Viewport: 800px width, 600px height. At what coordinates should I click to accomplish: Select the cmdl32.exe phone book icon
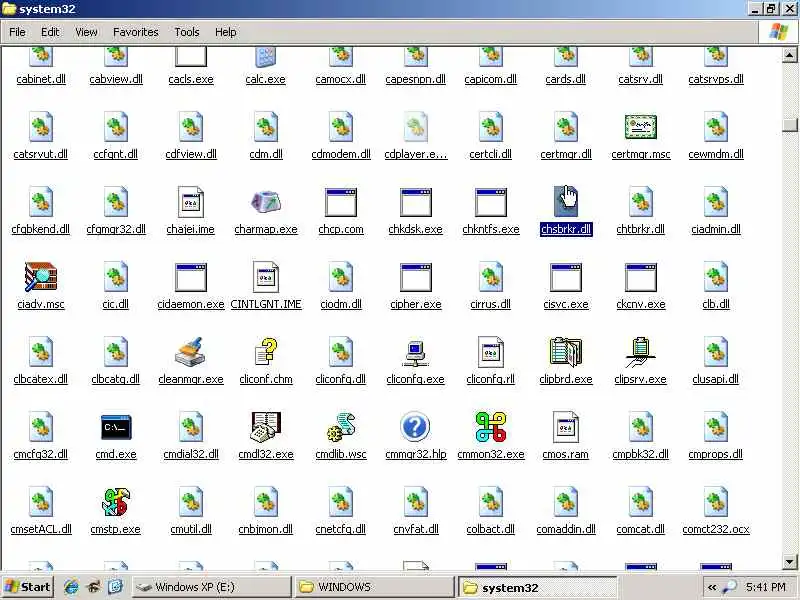point(266,427)
